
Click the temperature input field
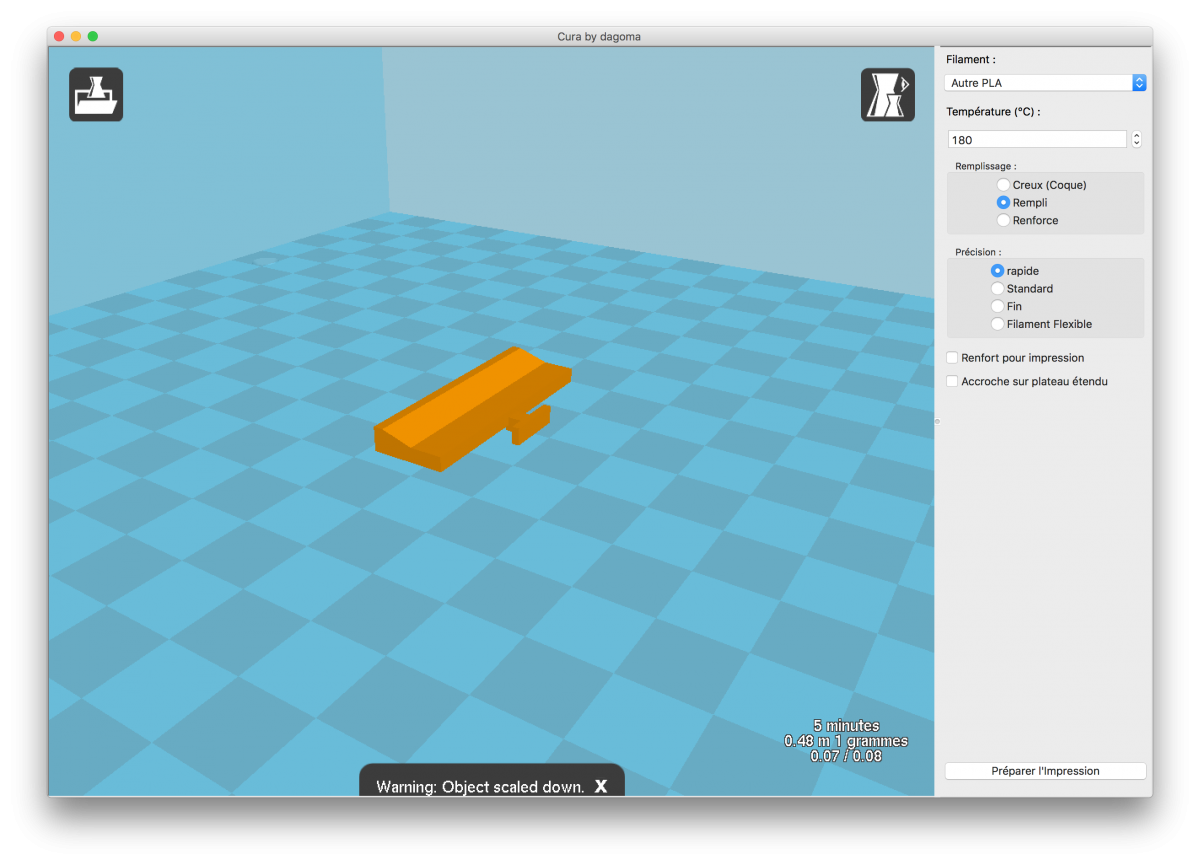[1037, 140]
